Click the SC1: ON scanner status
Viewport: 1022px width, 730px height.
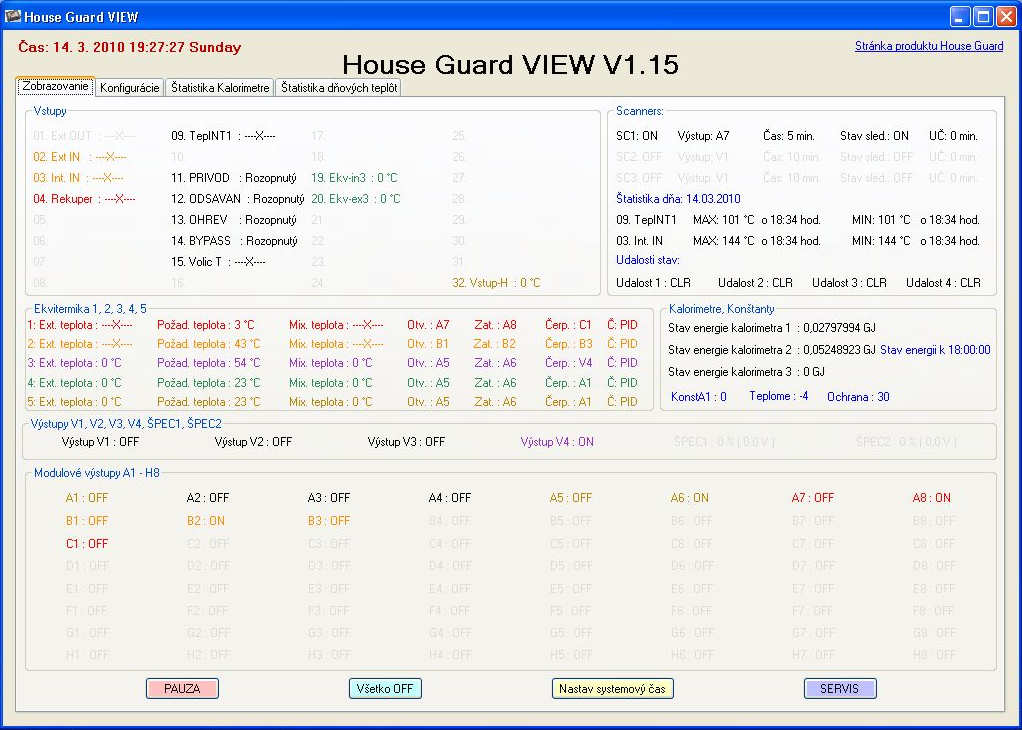point(637,136)
